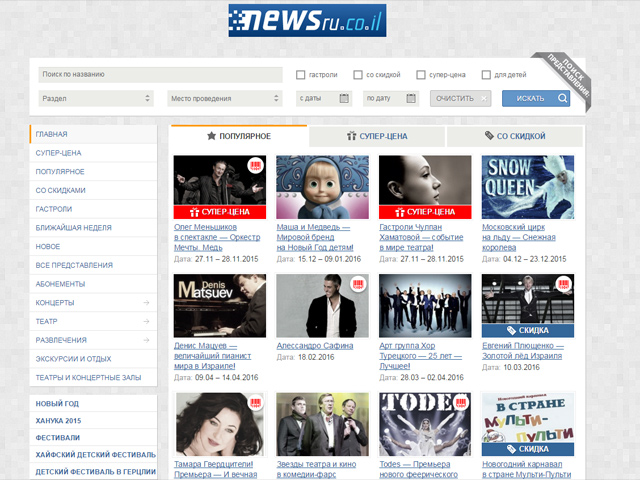Click the 'по дату' date field
The width and height of the screenshot is (640, 480).
coord(391,98)
